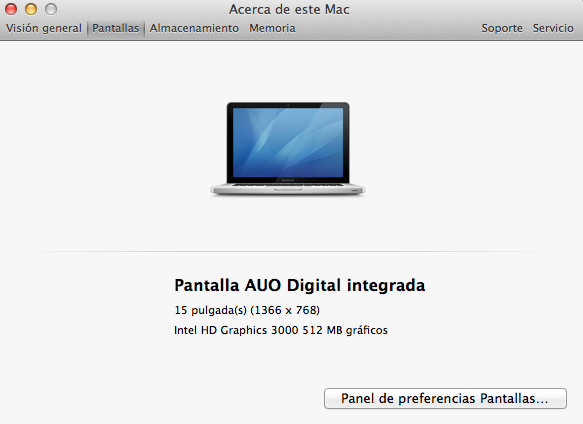583x424 pixels.
Task: Switch to the Visión general tab
Action: pos(44,28)
